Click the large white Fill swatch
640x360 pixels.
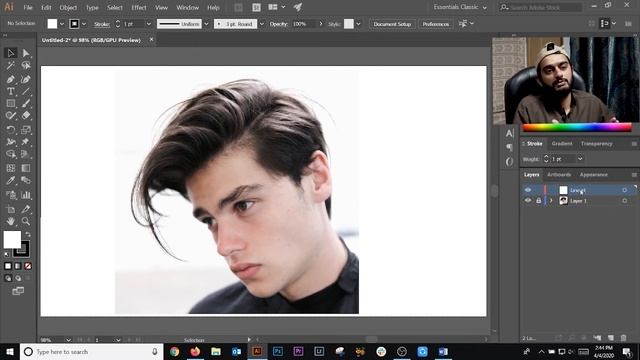(12, 240)
